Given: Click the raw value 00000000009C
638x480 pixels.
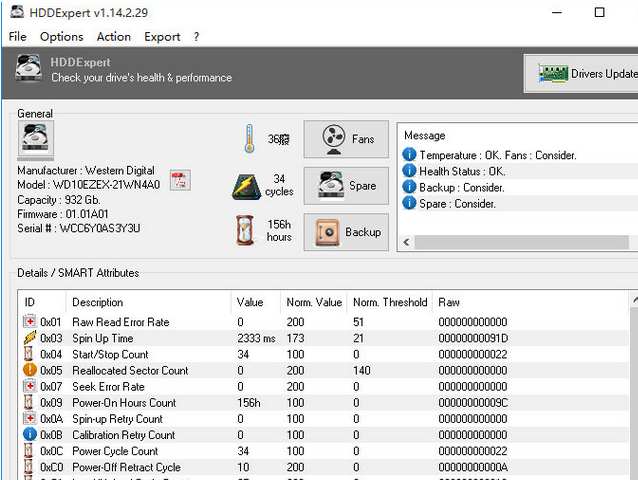Looking at the screenshot, I should 473,403.
